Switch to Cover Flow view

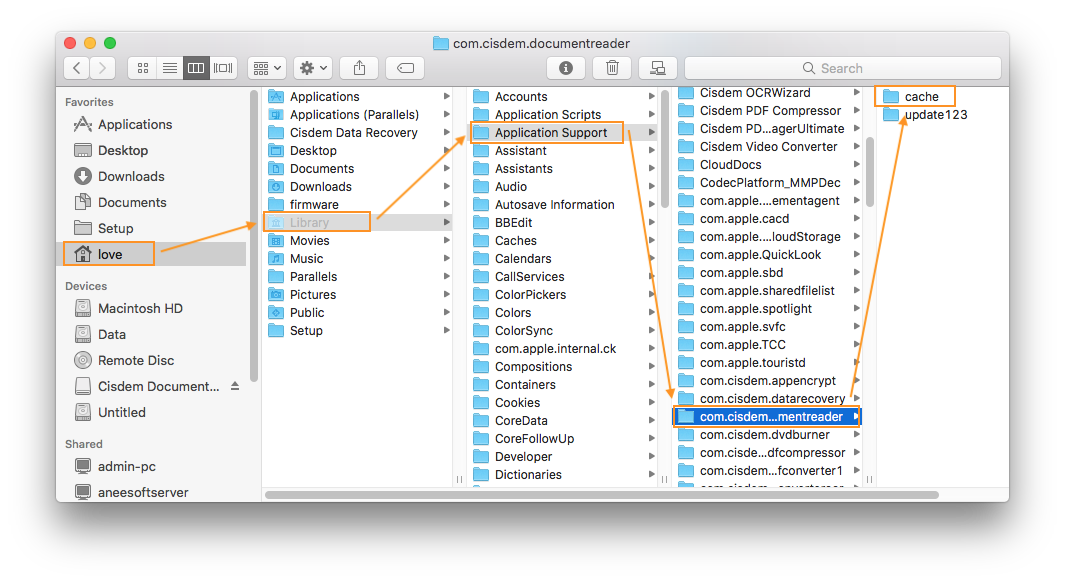(223, 68)
